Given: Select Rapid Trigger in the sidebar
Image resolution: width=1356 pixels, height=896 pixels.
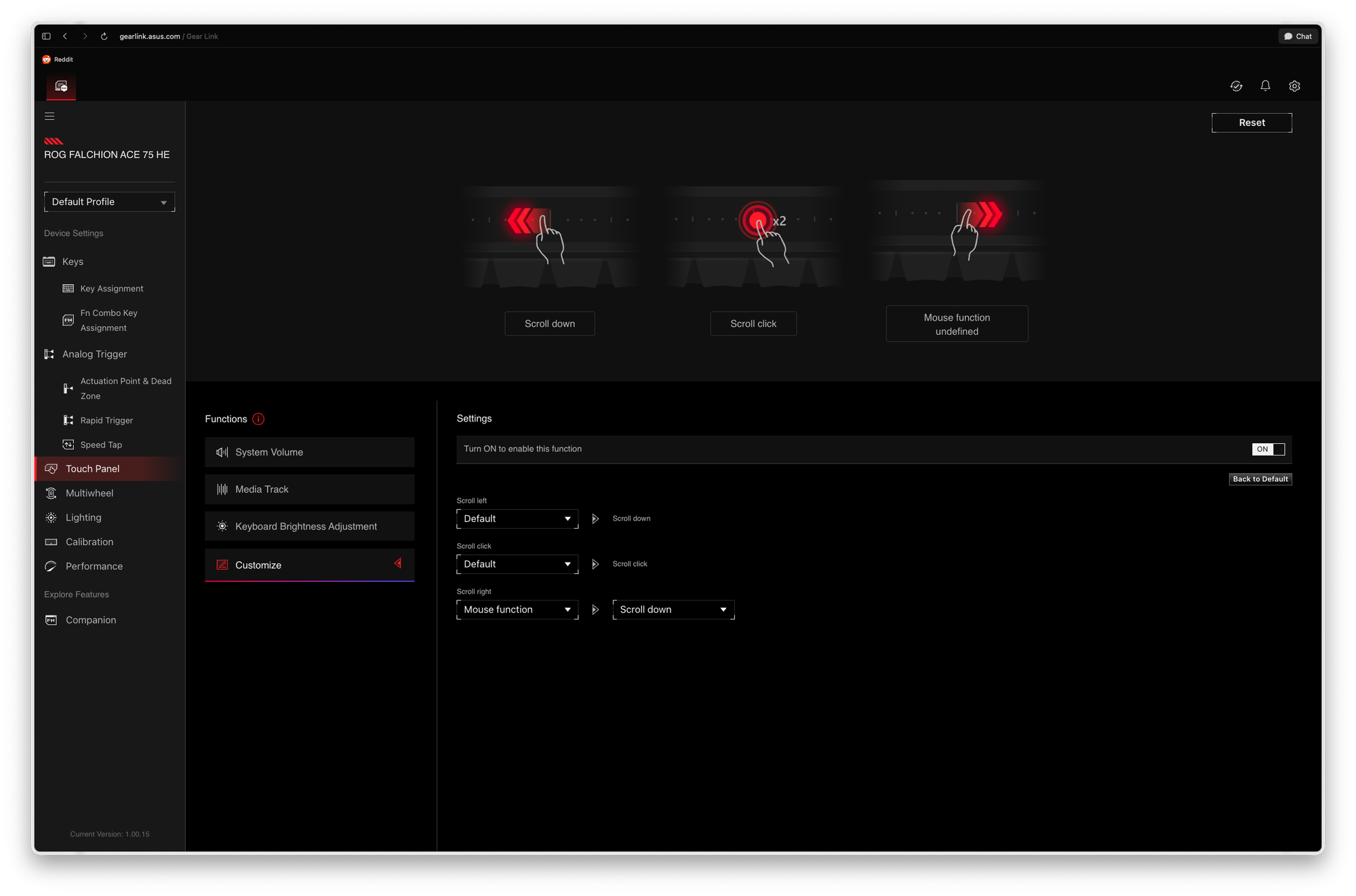Looking at the screenshot, I should pyautogui.click(x=106, y=420).
